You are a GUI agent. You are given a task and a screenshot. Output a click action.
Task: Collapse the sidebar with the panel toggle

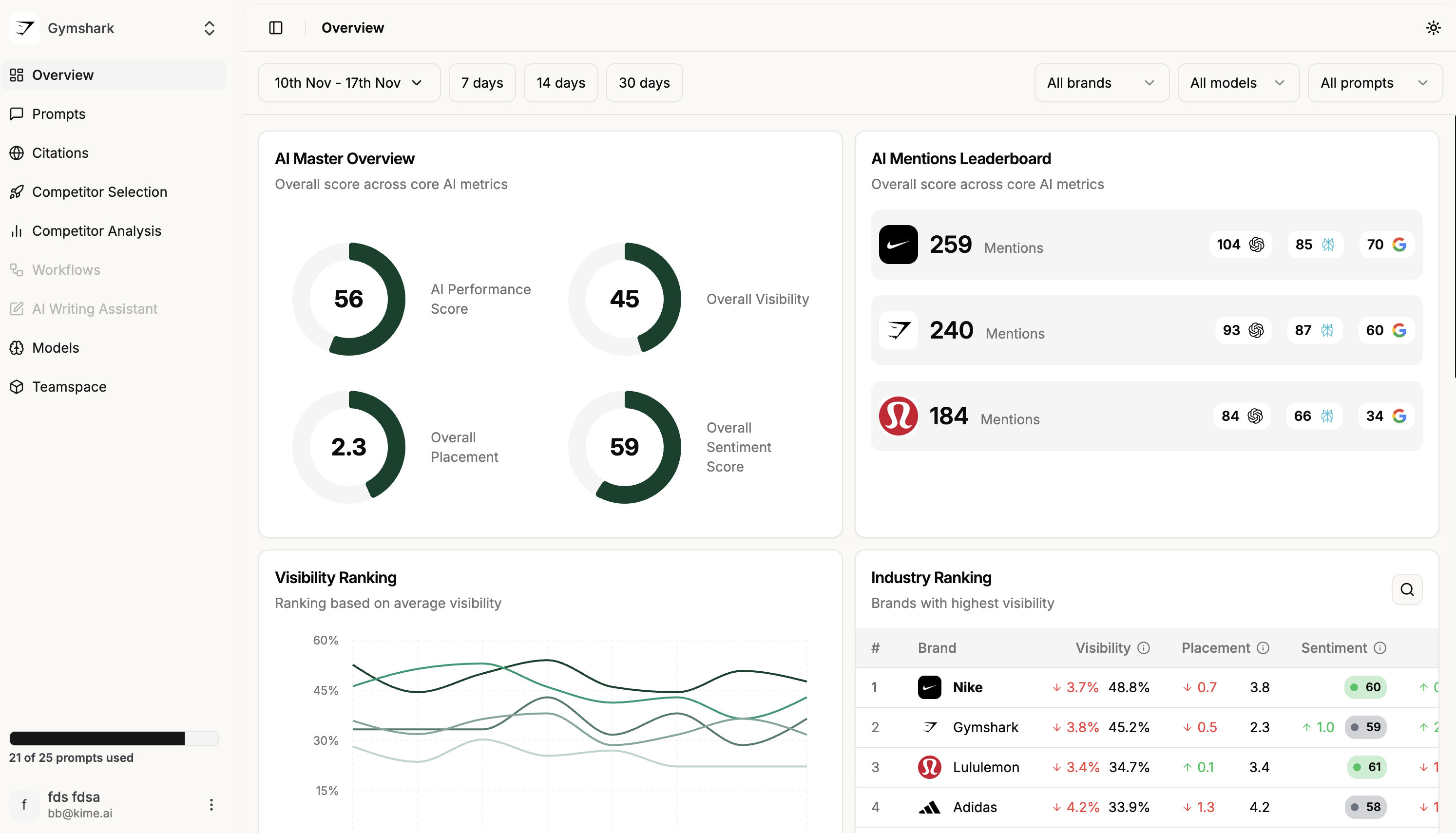coord(275,27)
